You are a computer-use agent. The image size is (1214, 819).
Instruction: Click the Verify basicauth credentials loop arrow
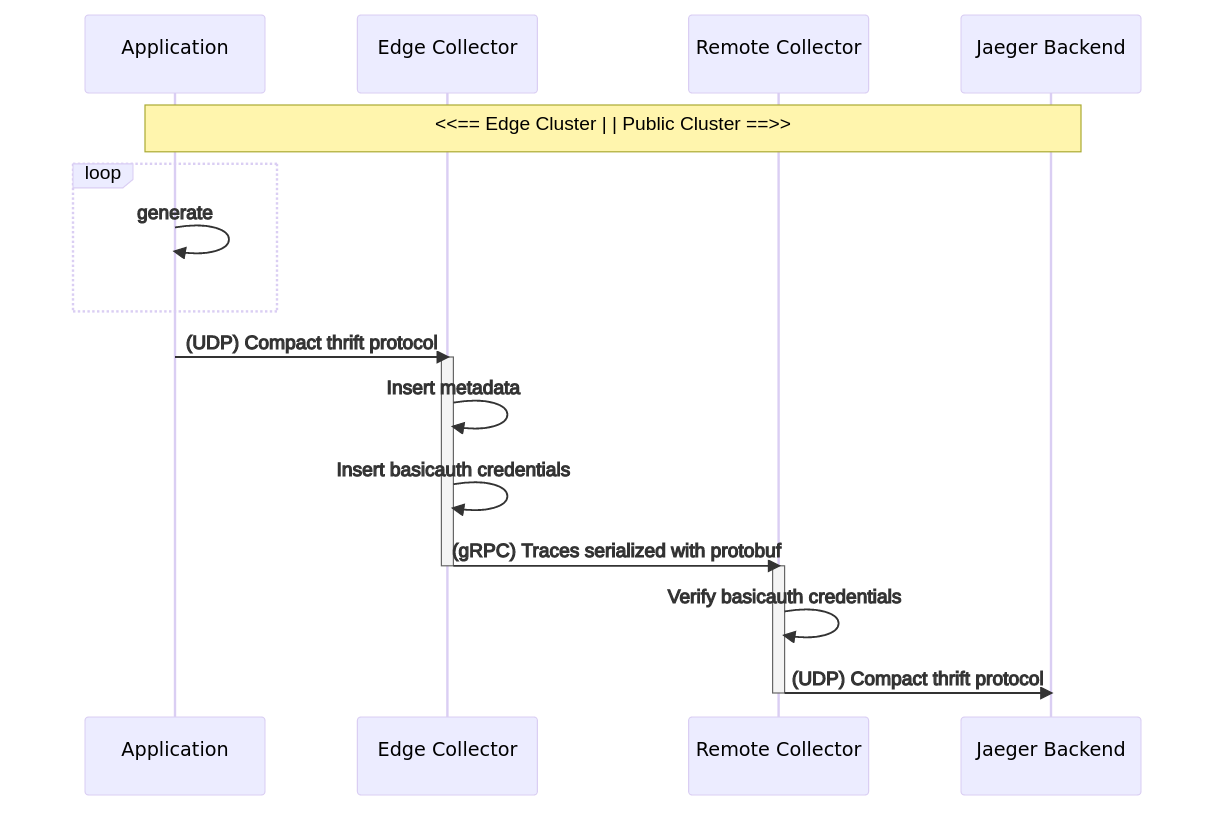[836, 624]
